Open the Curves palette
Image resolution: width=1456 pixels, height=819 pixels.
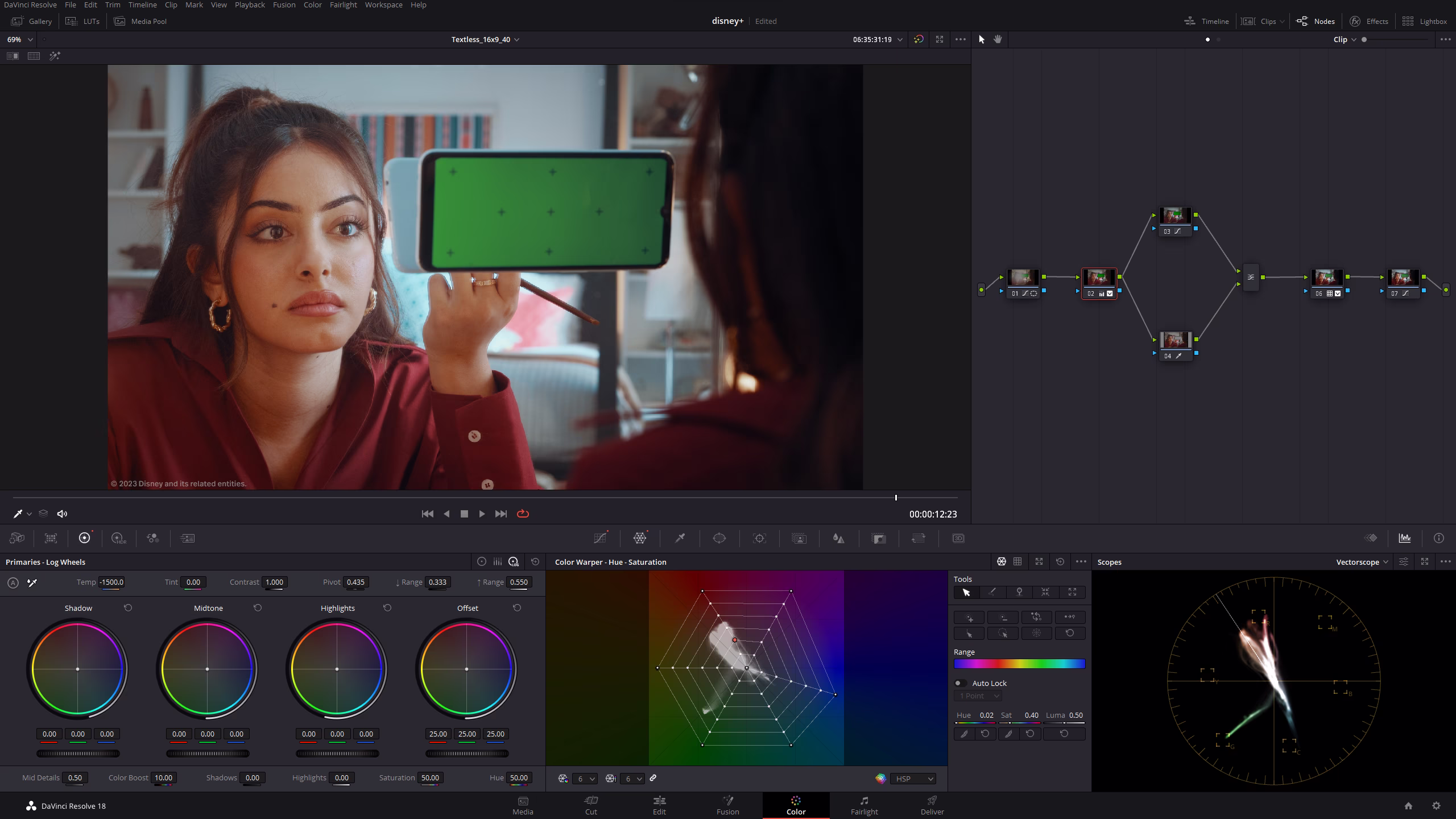click(601, 538)
